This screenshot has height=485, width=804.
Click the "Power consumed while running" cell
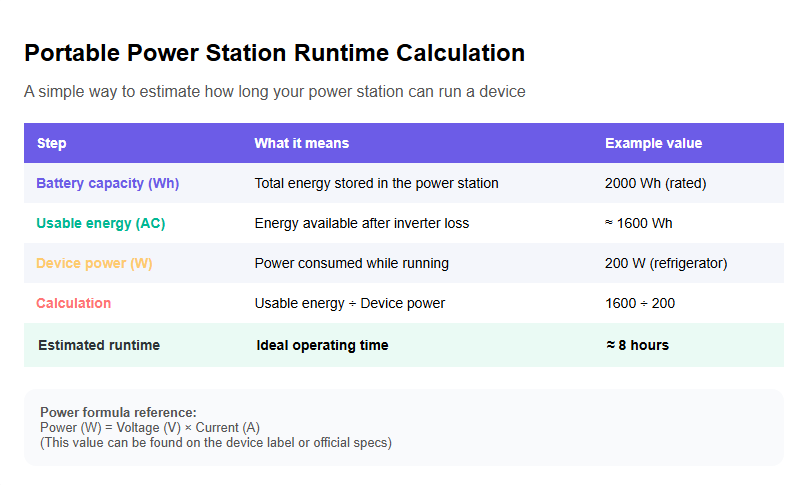click(x=351, y=263)
